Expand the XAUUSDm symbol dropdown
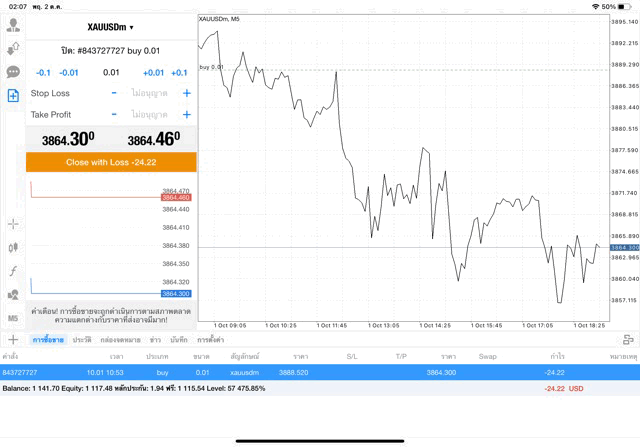The width and height of the screenshot is (640, 447). (111, 27)
